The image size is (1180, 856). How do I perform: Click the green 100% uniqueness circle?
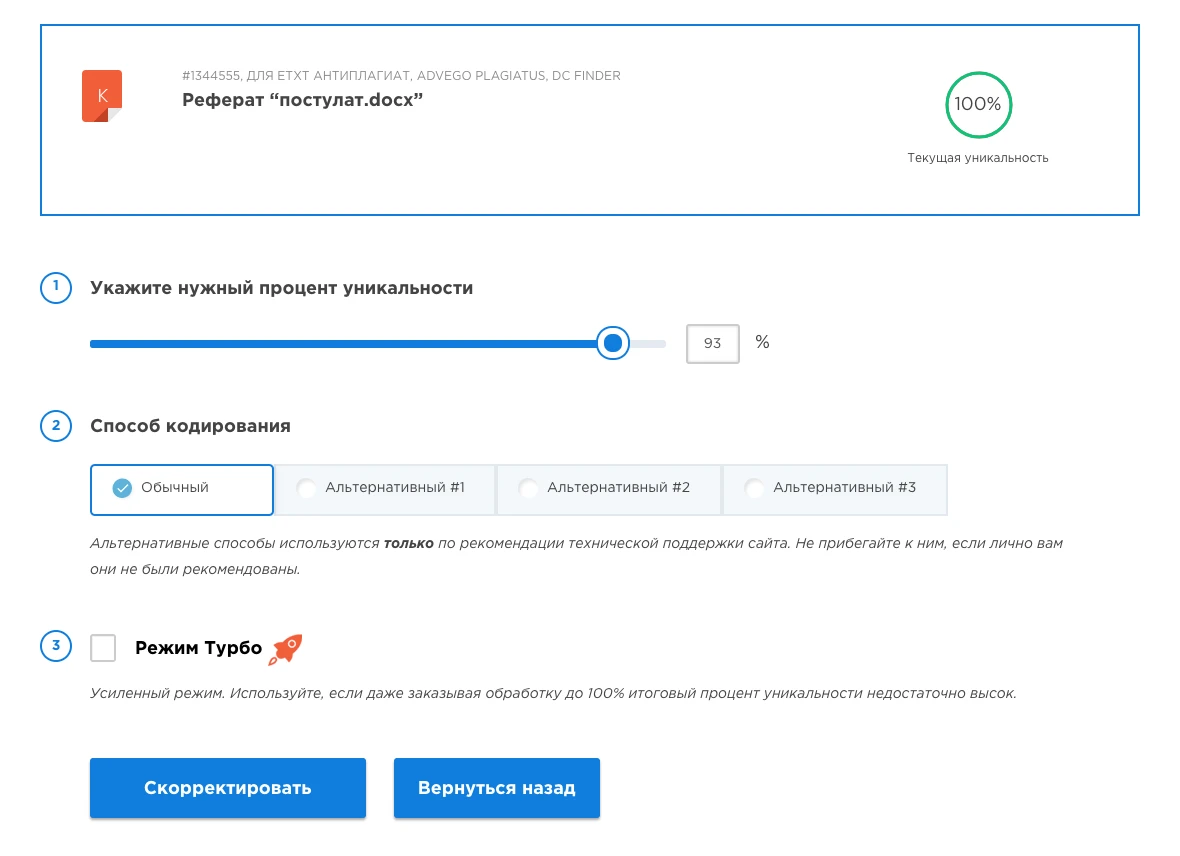978,104
